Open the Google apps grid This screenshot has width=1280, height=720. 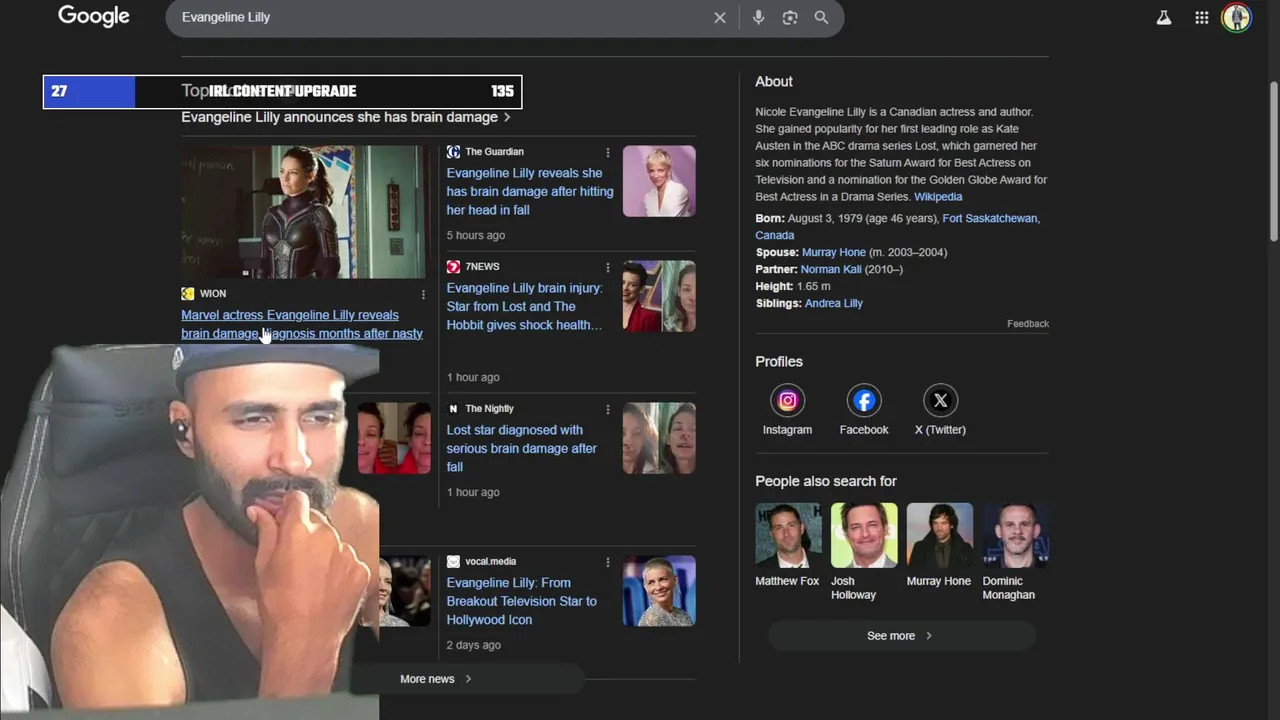click(1202, 17)
